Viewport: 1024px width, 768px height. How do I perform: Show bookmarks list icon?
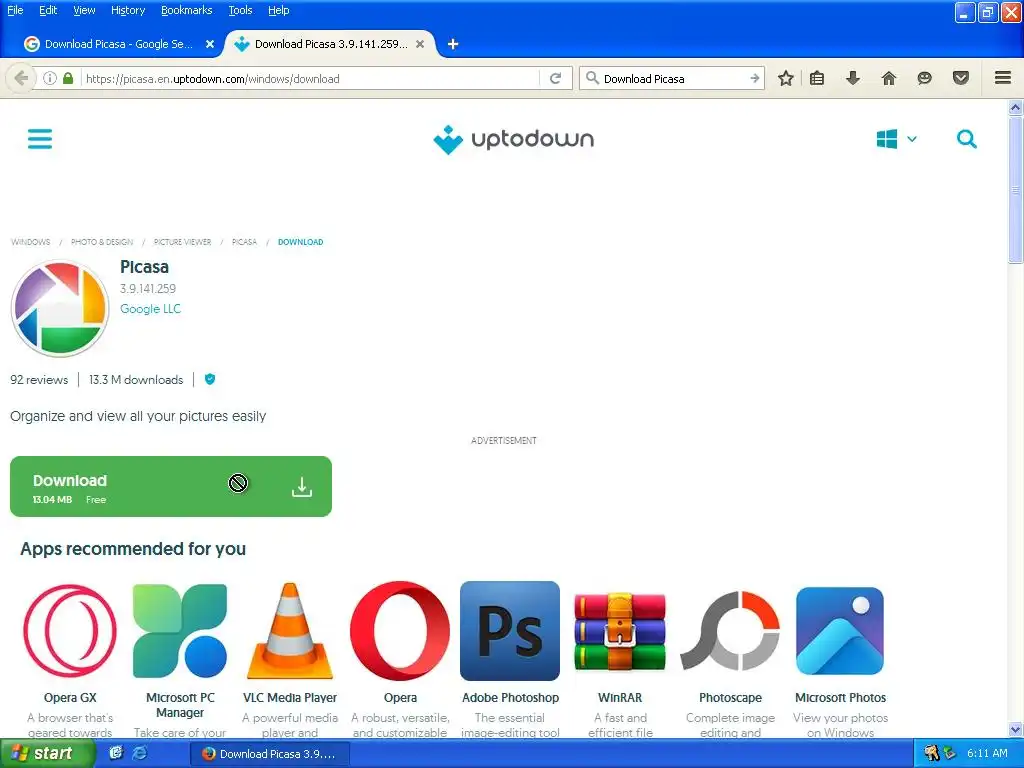click(817, 78)
